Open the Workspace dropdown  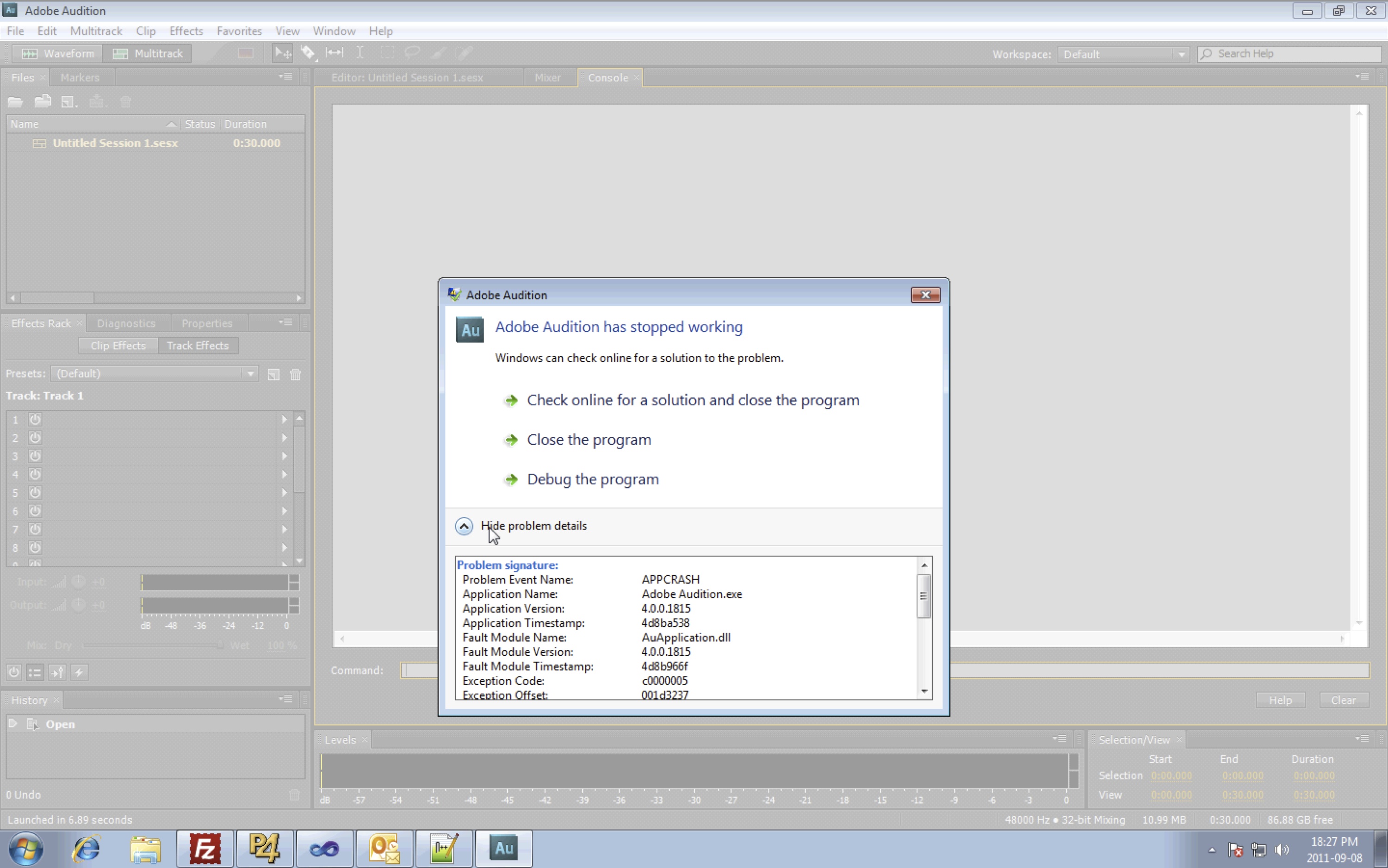(1123, 55)
